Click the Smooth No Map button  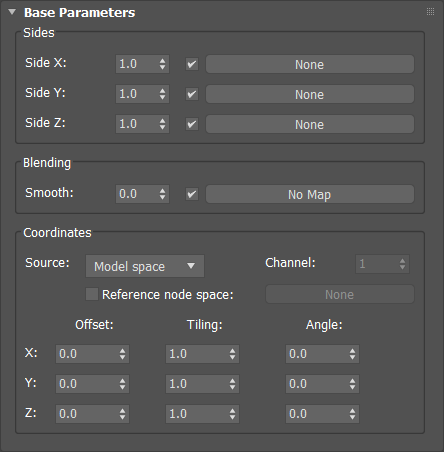pos(310,194)
